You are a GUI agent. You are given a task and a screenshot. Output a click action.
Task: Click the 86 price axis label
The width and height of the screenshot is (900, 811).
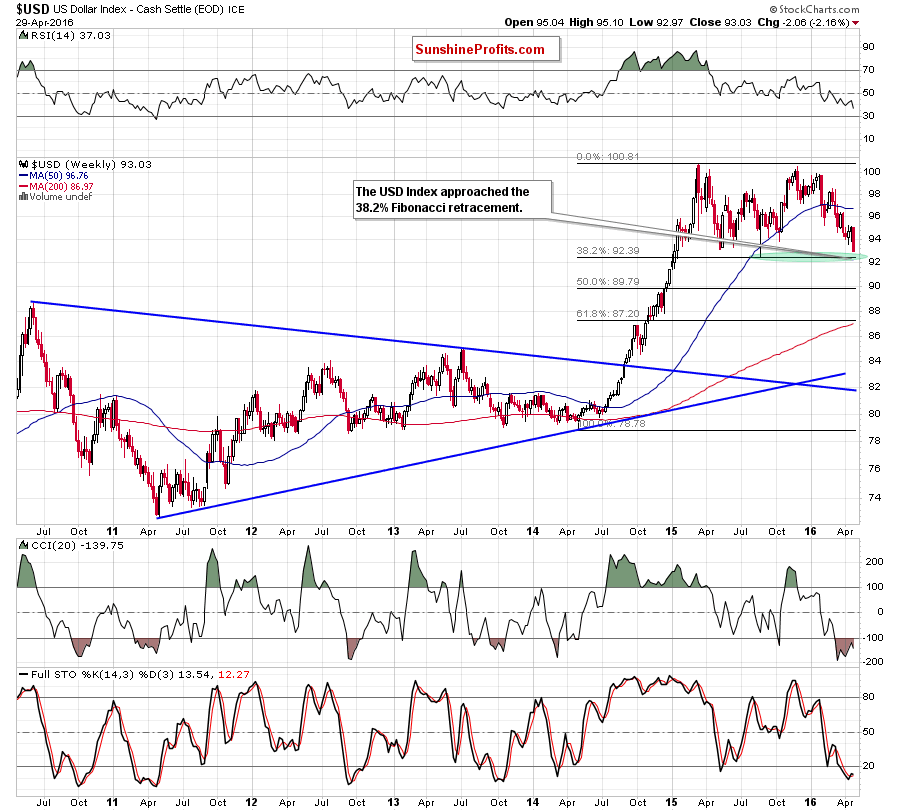(874, 336)
